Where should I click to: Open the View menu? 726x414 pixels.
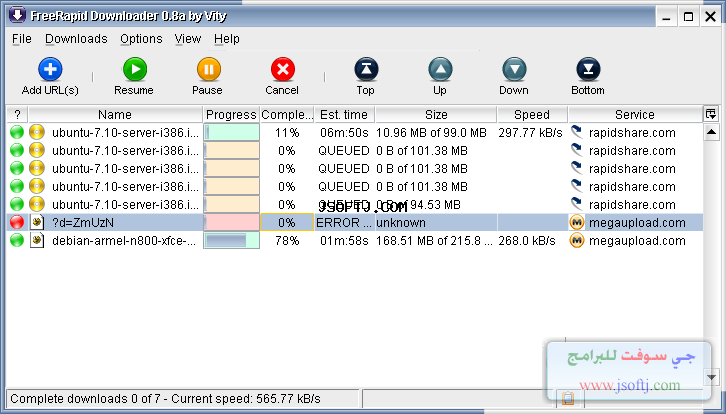click(x=188, y=39)
